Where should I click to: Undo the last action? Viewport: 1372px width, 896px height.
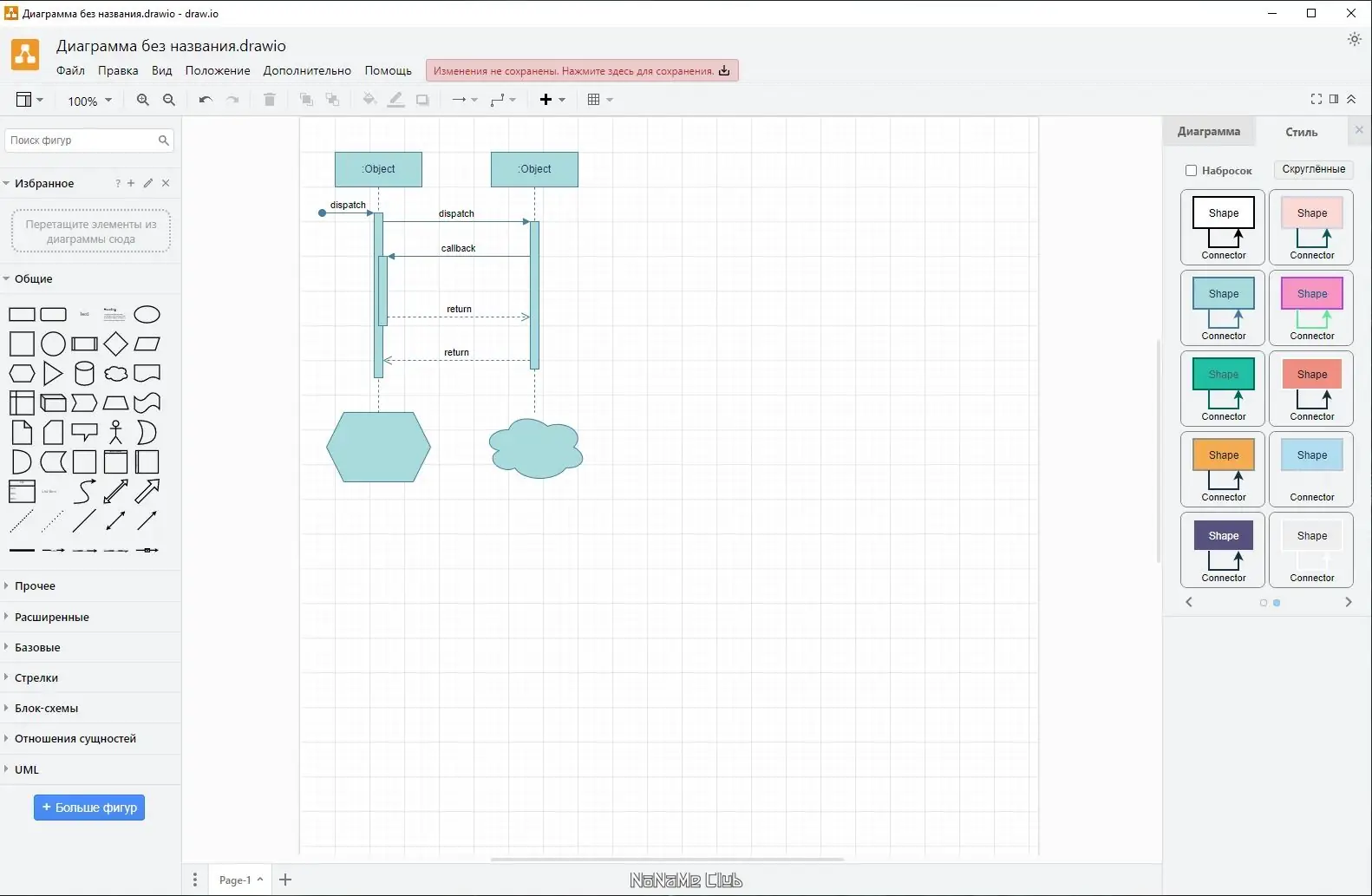(x=206, y=100)
